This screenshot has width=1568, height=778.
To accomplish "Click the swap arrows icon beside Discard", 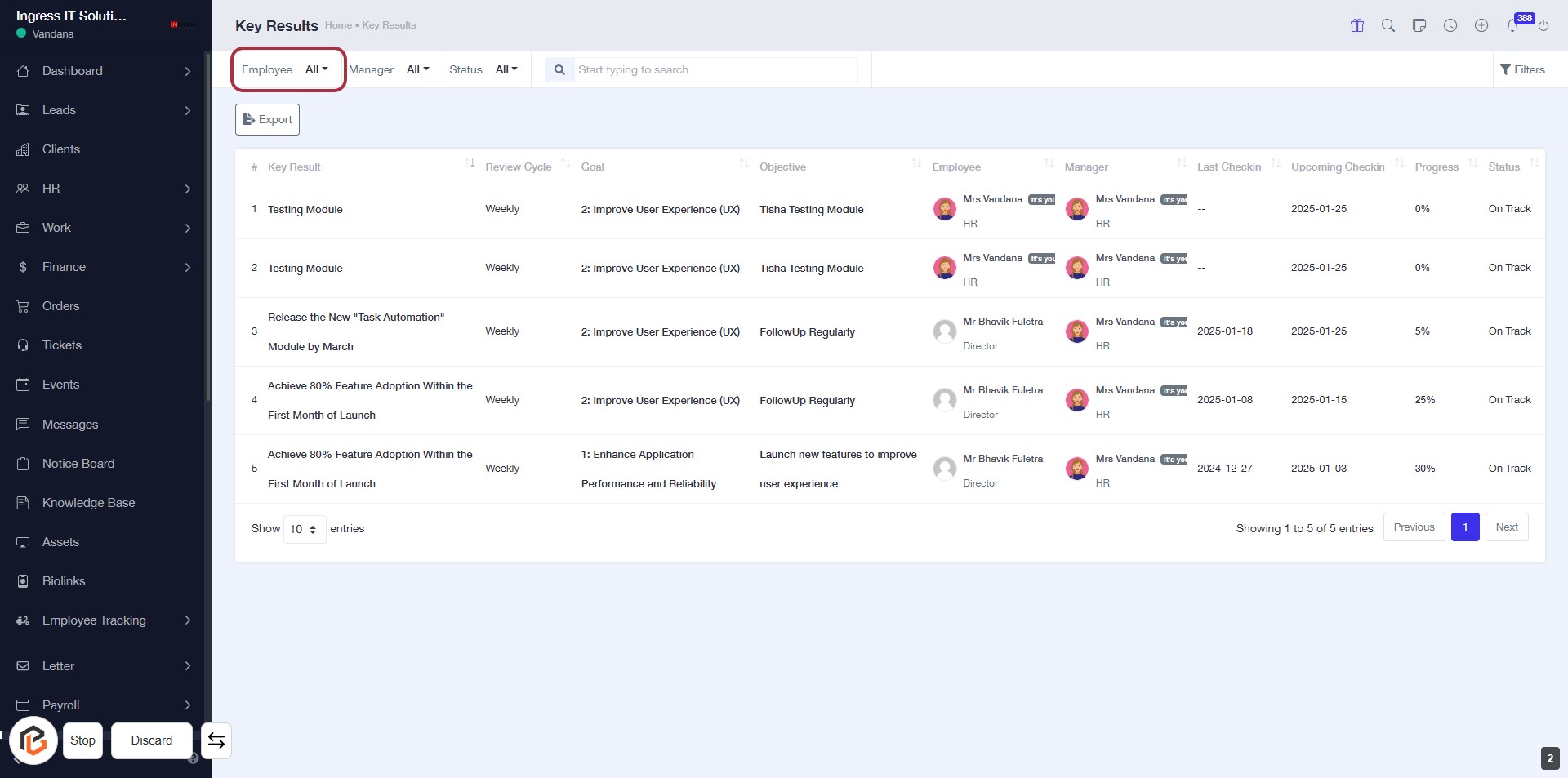I will pyautogui.click(x=216, y=740).
